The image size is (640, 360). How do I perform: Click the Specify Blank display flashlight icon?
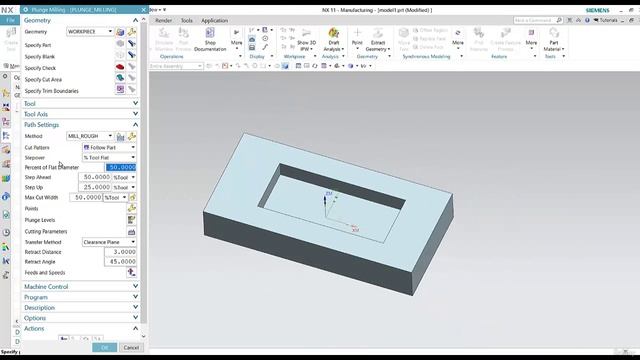click(x=131, y=55)
